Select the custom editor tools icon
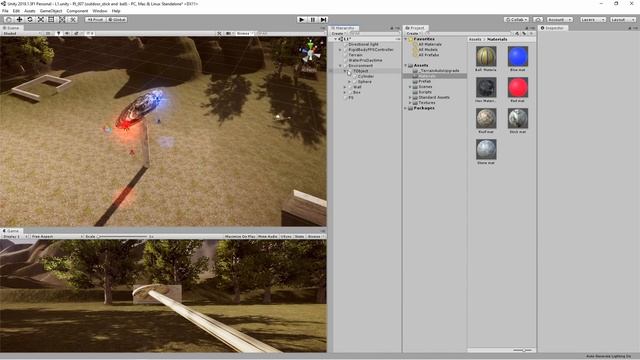The height and width of the screenshot is (360, 640). coord(72,19)
